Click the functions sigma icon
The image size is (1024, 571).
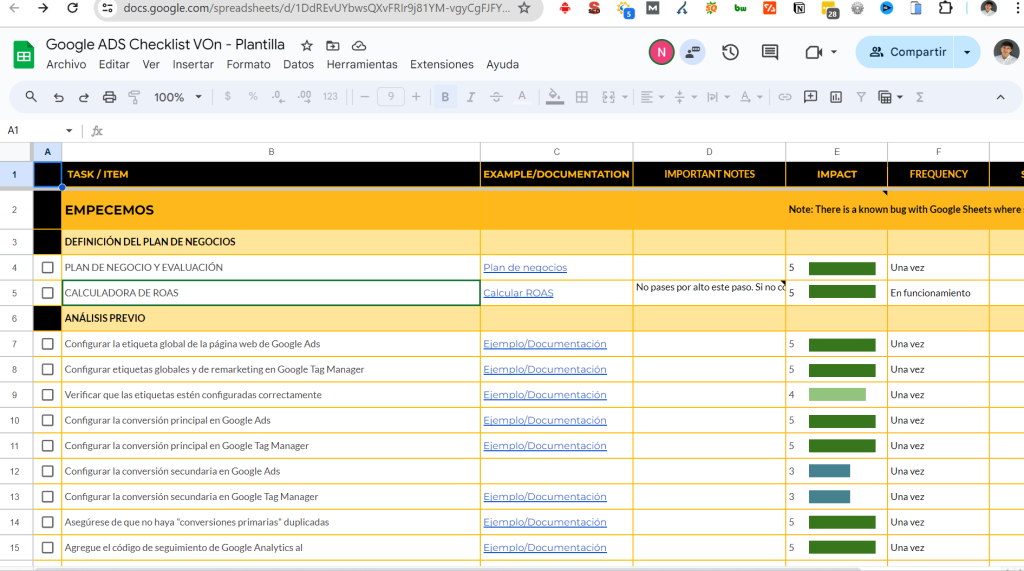click(x=920, y=97)
